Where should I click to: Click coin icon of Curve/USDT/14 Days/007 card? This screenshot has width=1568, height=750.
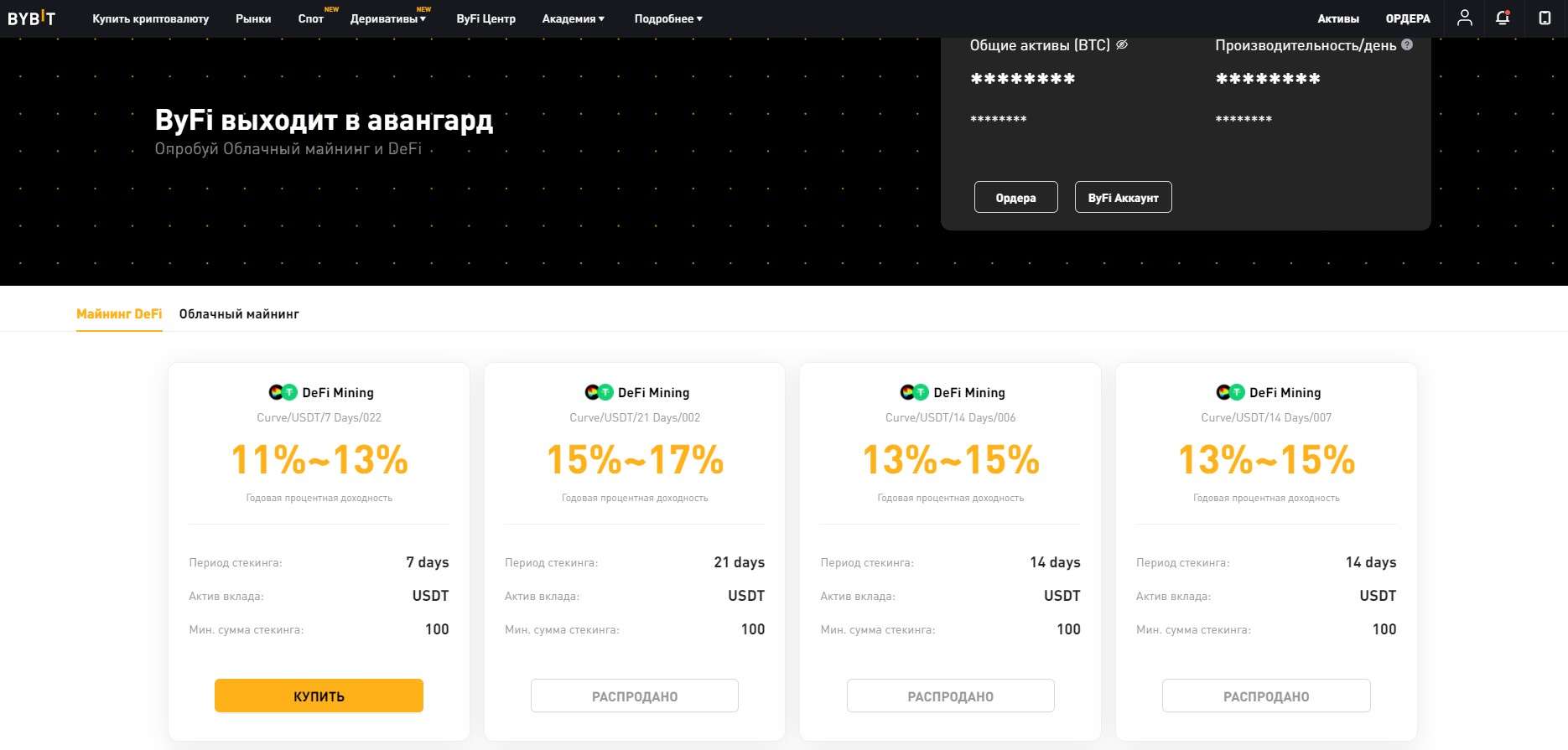(x=1230, y=392)
